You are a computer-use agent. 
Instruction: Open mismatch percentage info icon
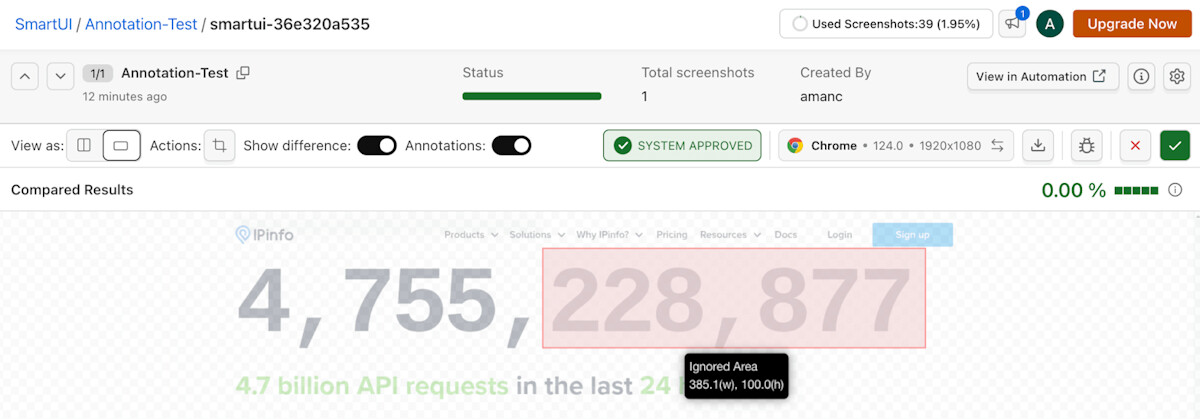coord(1175,190)
